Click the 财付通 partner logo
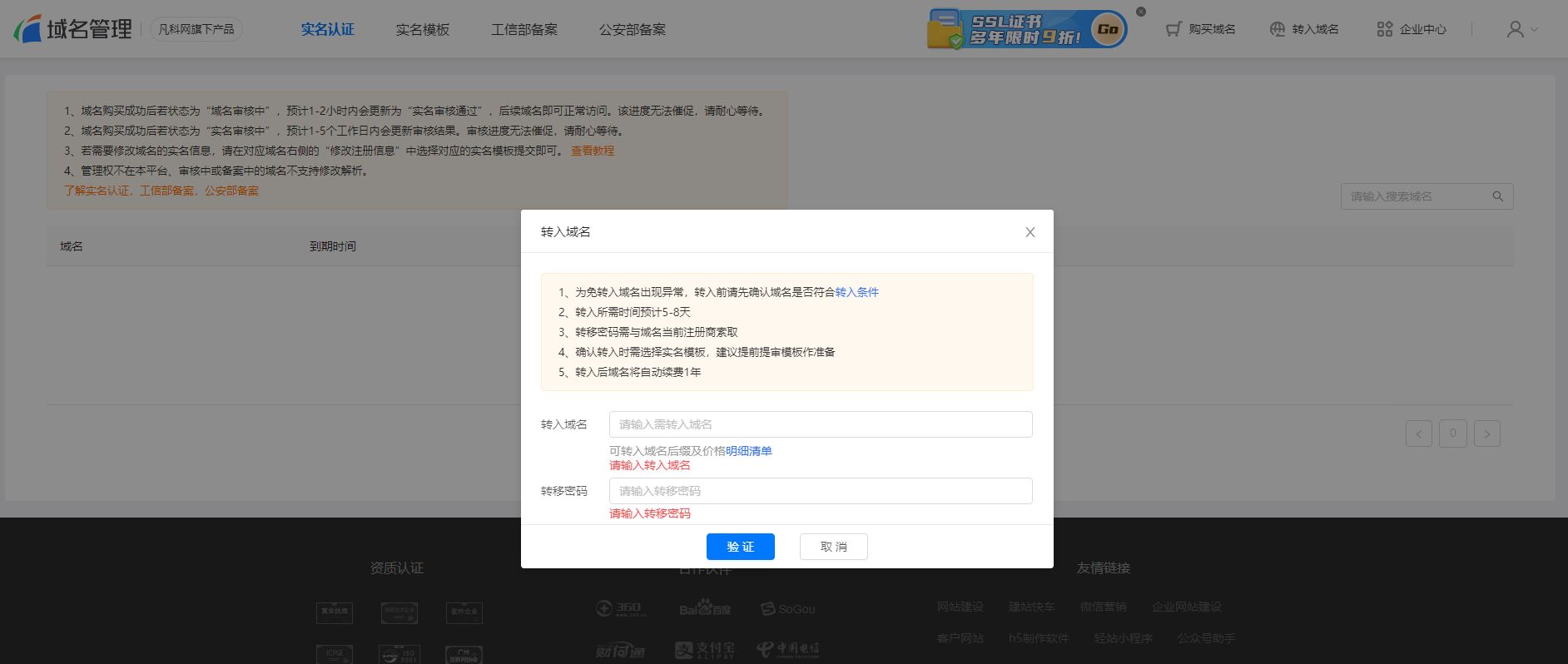The width and height of the screenshot is (1568, 664). (x=620, y=651)
